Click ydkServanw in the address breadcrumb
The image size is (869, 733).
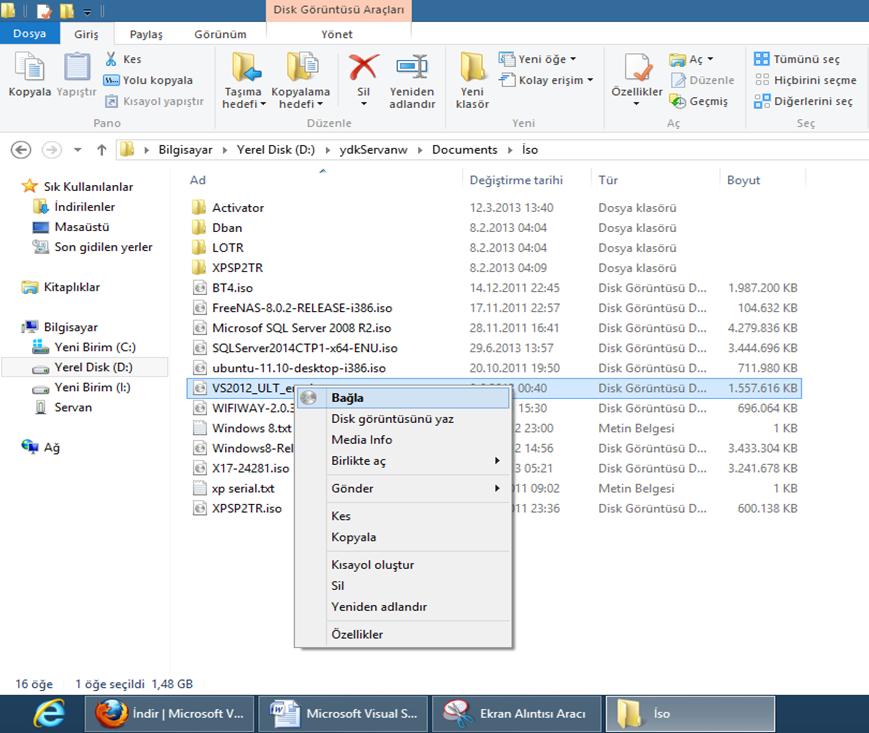point(373,150)
